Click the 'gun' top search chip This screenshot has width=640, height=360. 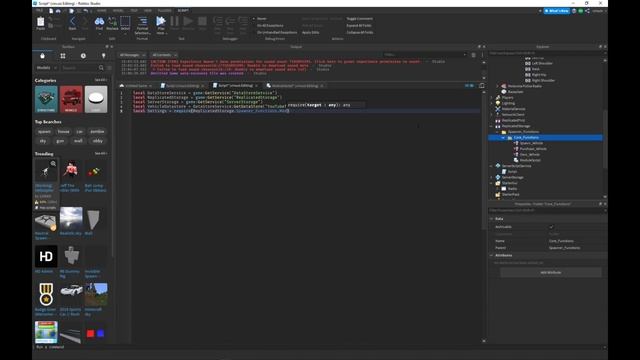pyautogui.click(x=60, y=141)
